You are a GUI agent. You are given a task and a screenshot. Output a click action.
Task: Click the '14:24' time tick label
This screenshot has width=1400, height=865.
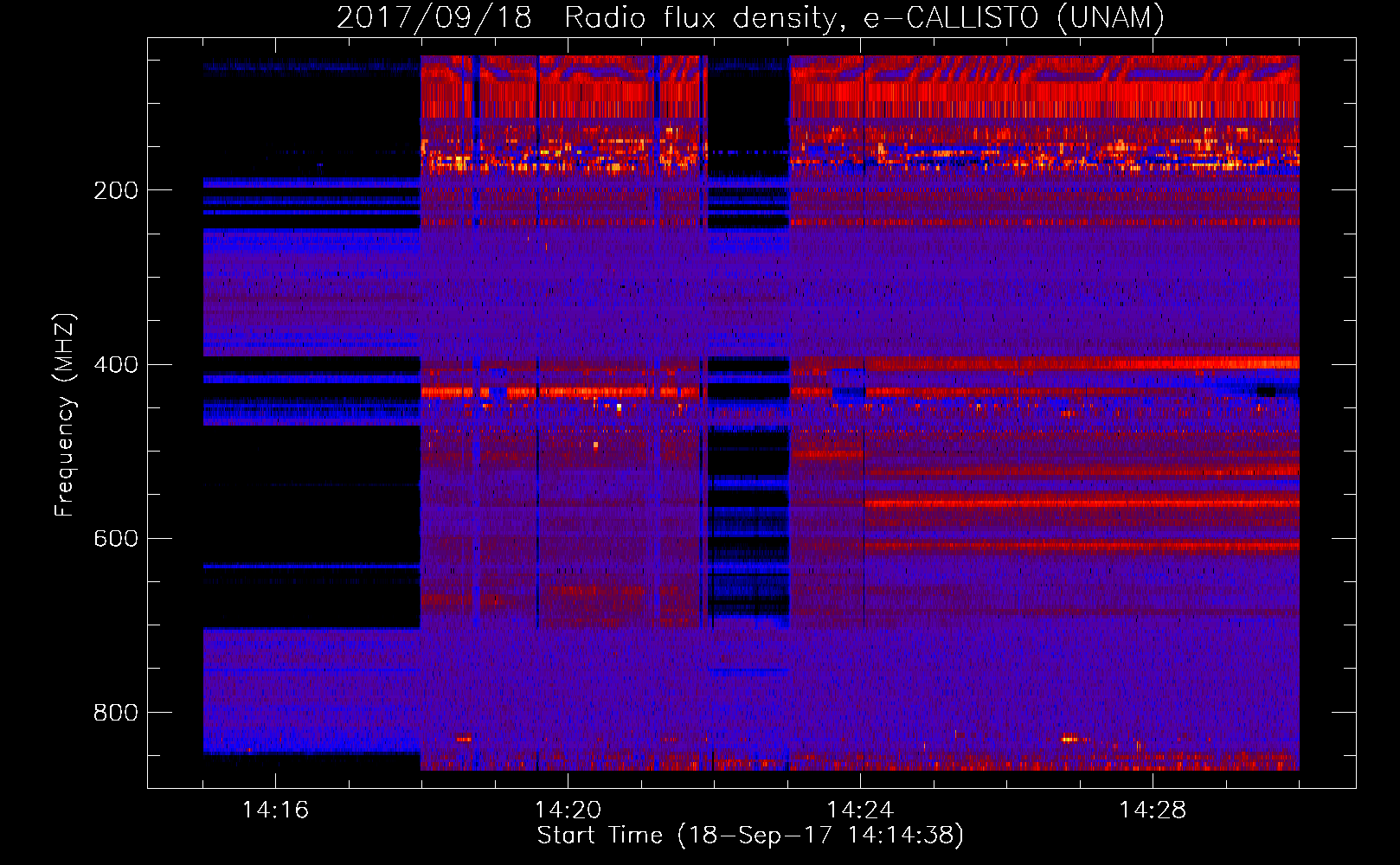860,810
